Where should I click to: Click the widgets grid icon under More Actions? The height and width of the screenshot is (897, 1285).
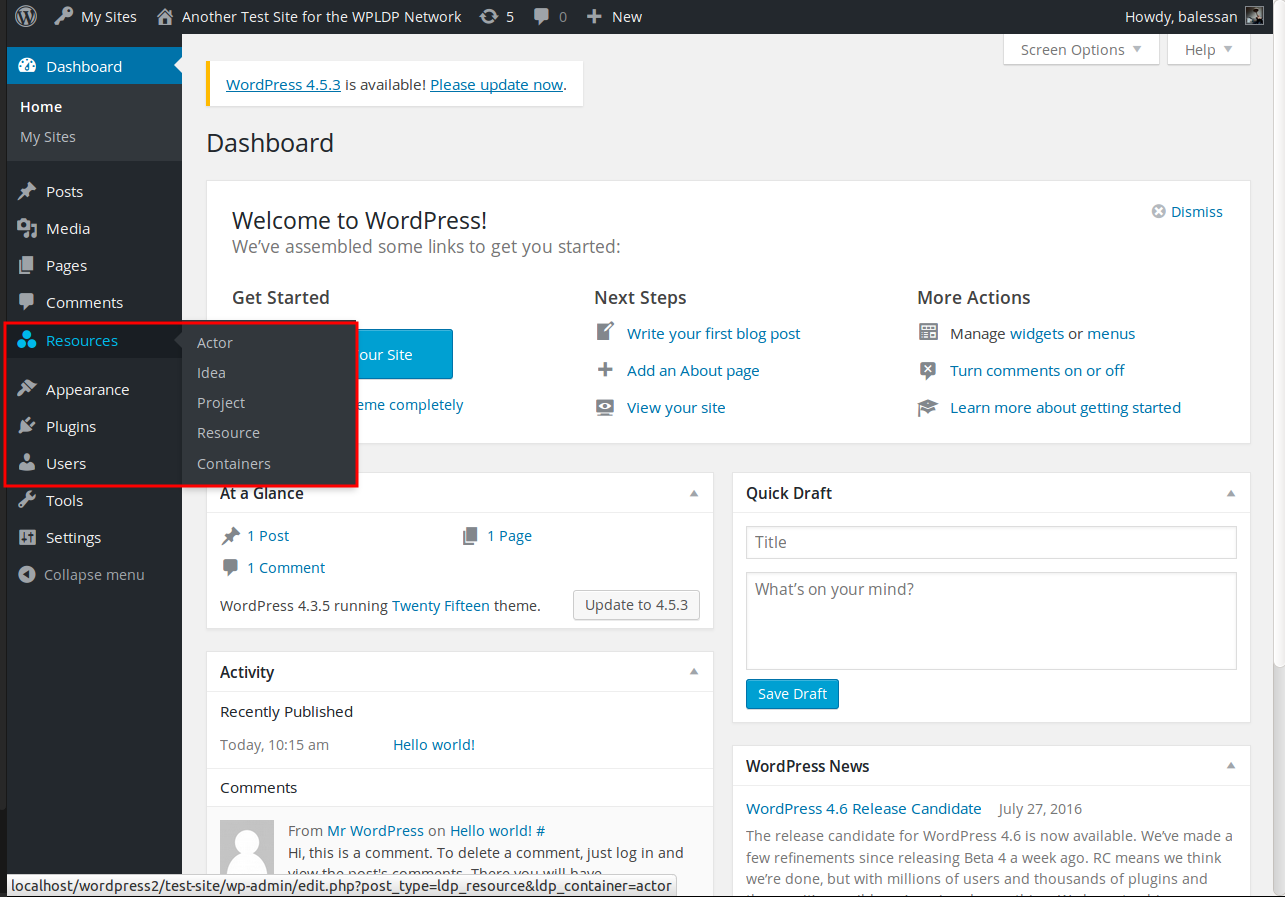tap(928, 332)
